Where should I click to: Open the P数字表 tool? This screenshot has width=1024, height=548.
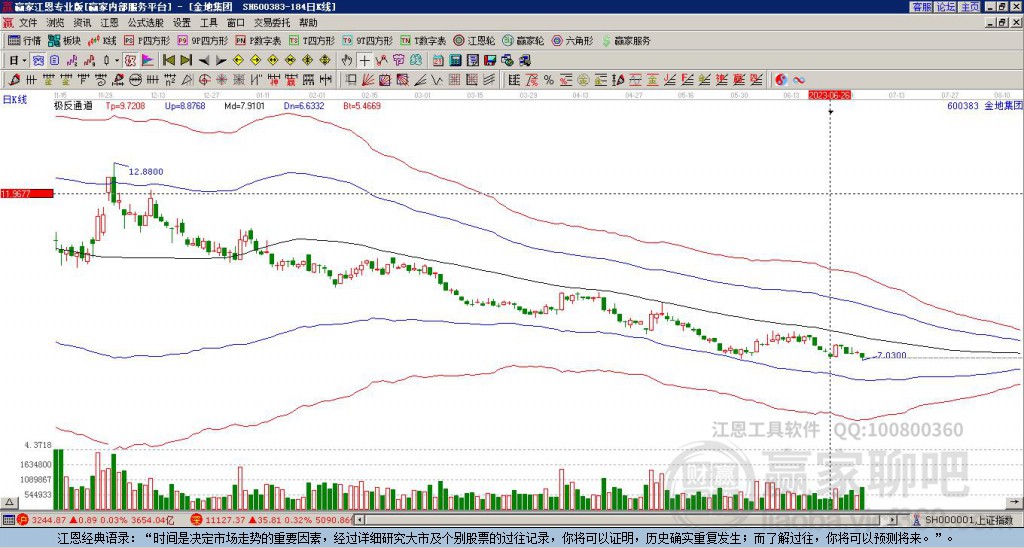(x=259, y=41)
